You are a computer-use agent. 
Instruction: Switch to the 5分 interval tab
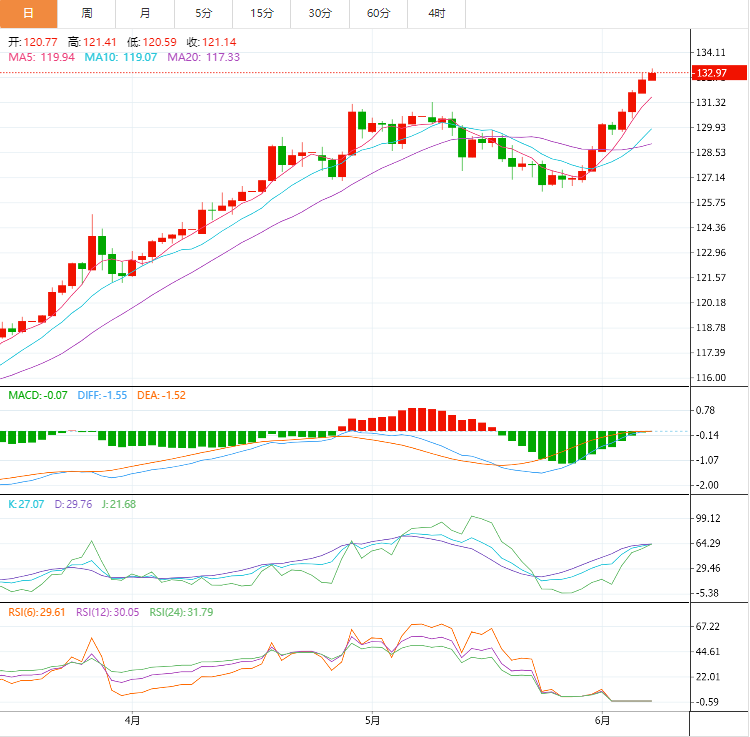tap(203, 13)
